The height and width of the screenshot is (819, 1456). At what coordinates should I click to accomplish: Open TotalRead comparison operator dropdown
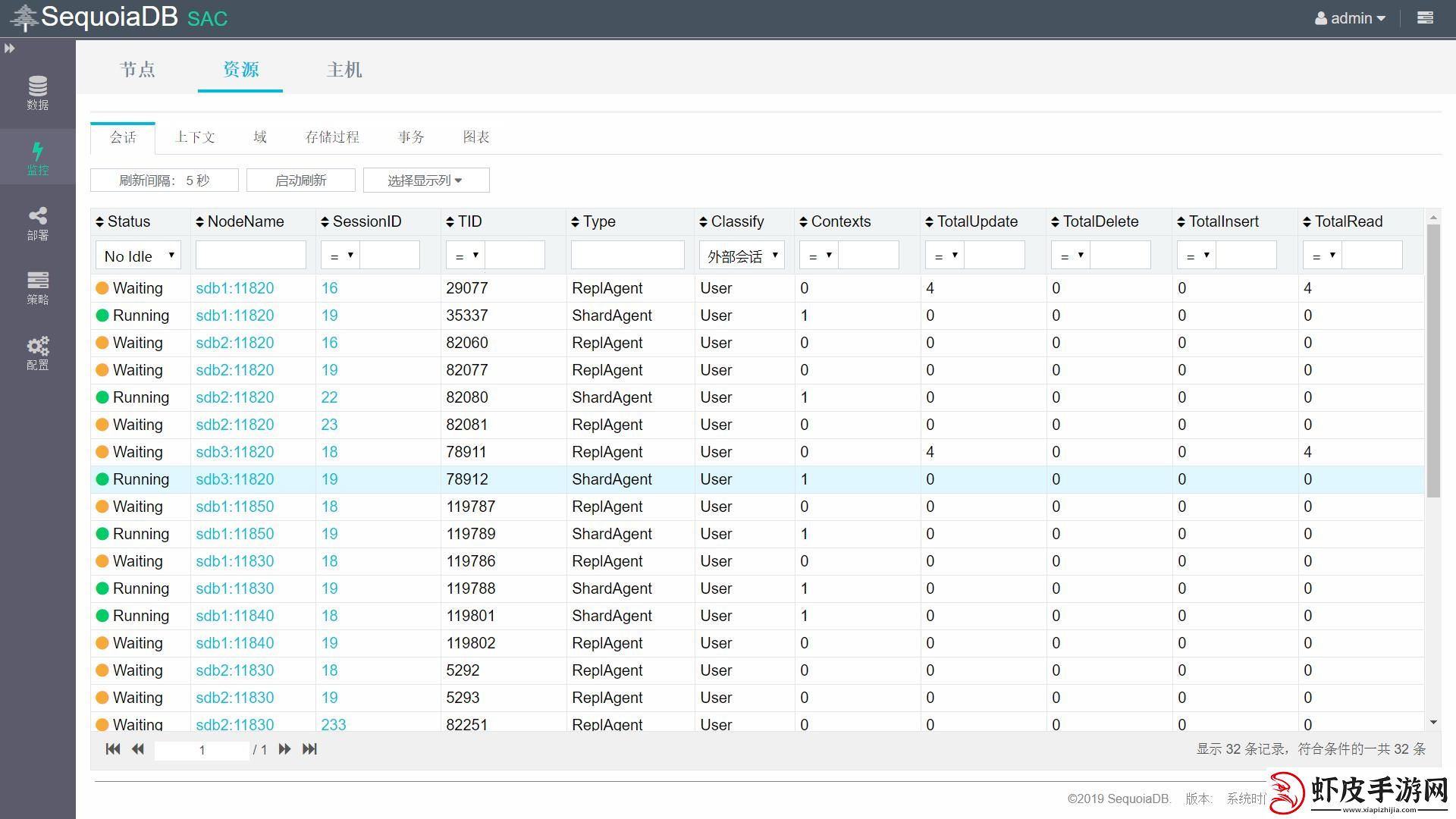coord(1322,256)
